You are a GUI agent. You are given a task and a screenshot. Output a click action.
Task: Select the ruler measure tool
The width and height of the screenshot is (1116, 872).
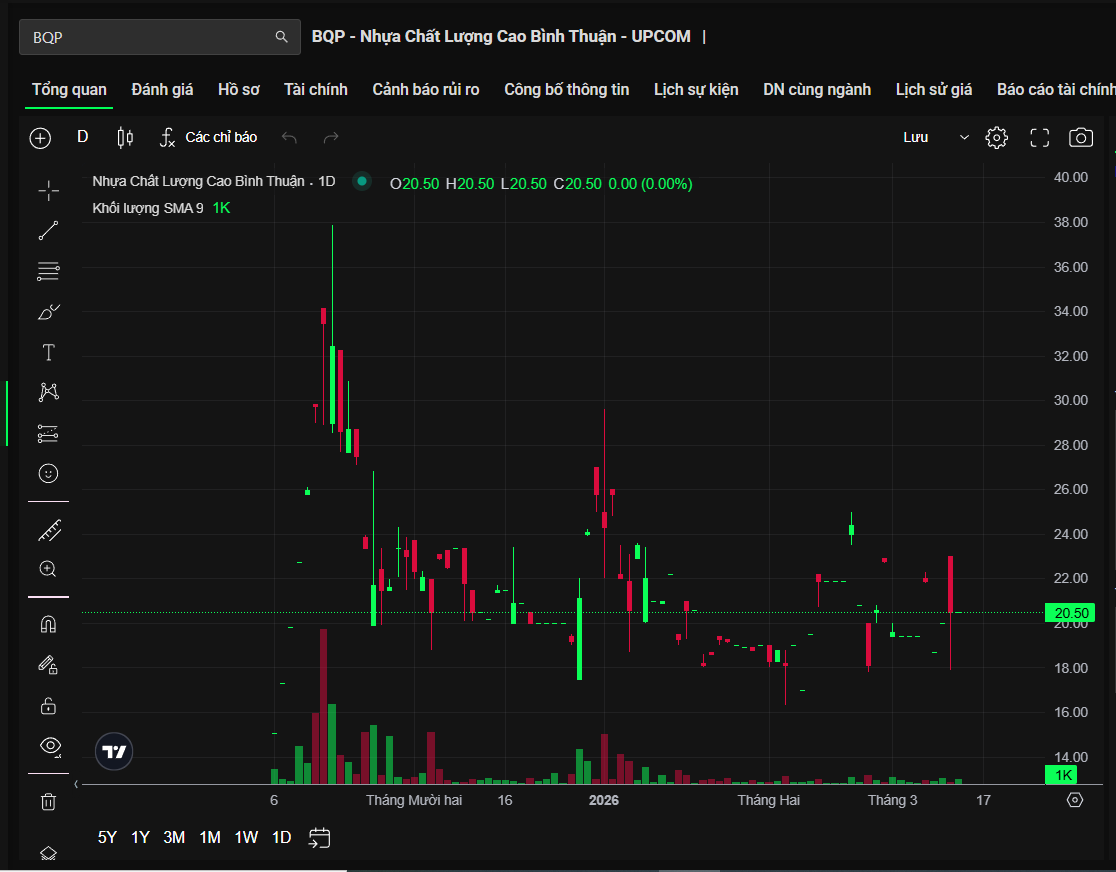(x=48, y=530)
